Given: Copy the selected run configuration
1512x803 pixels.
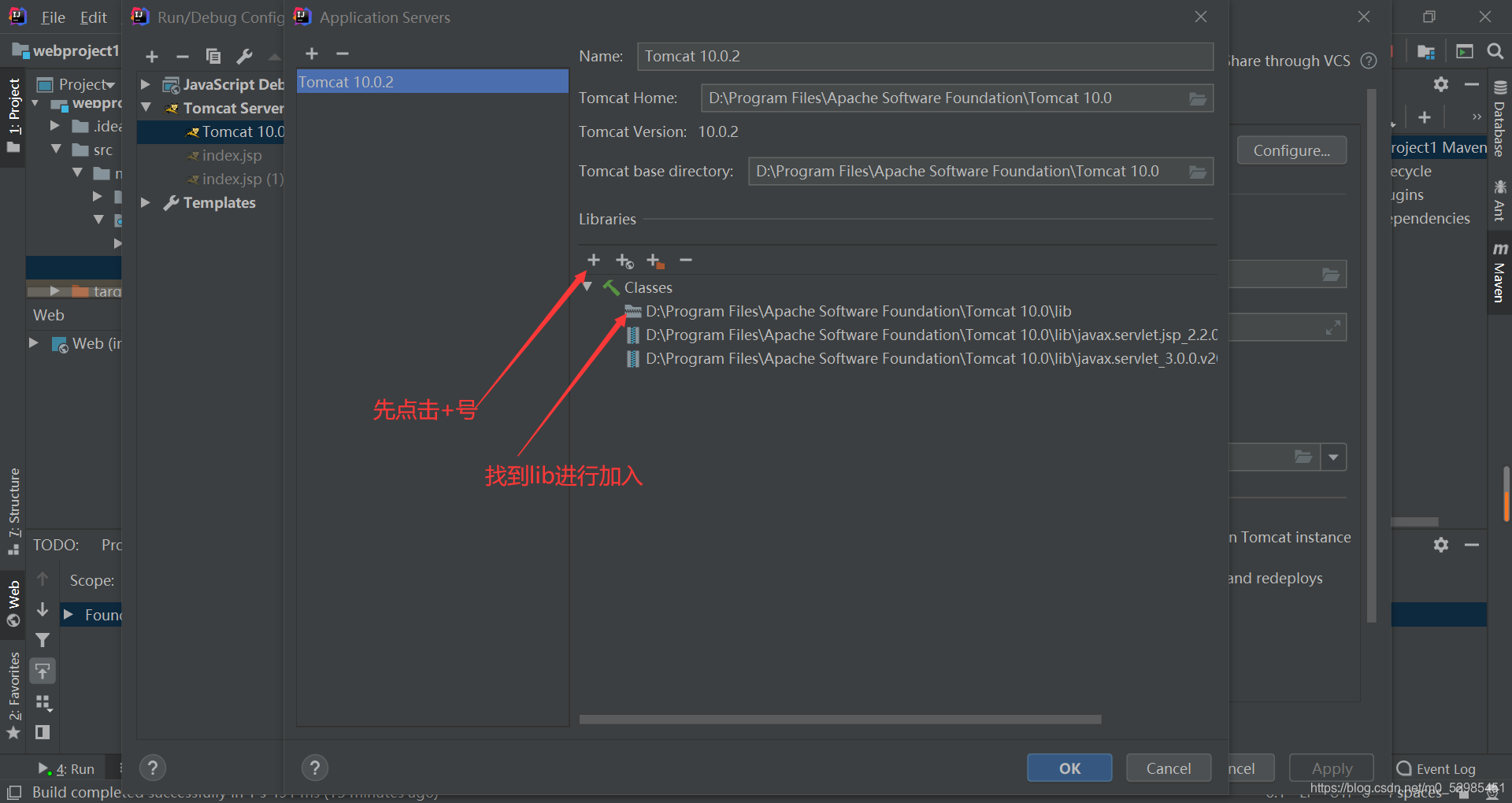Looking at the screenshot, I should coord(213,56).
